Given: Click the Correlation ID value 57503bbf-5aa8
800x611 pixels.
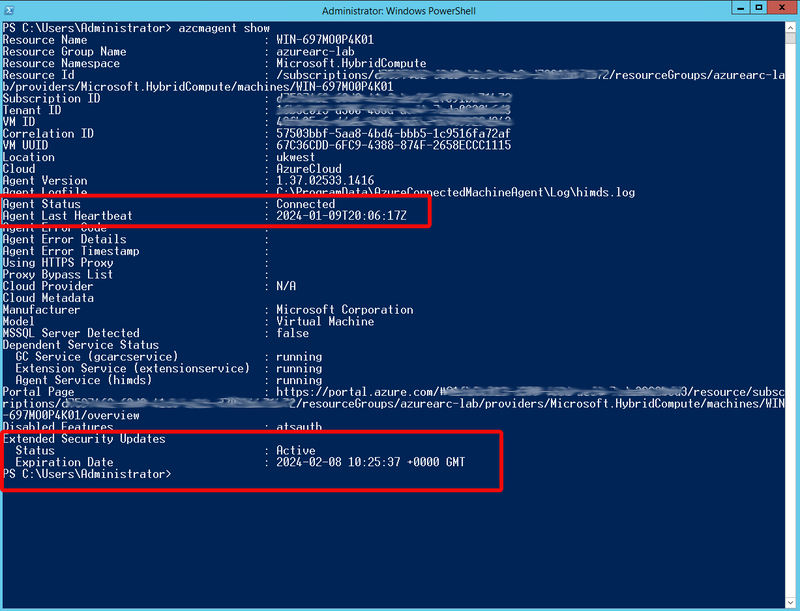Looking at the screenshot, I should pos(393,134).
